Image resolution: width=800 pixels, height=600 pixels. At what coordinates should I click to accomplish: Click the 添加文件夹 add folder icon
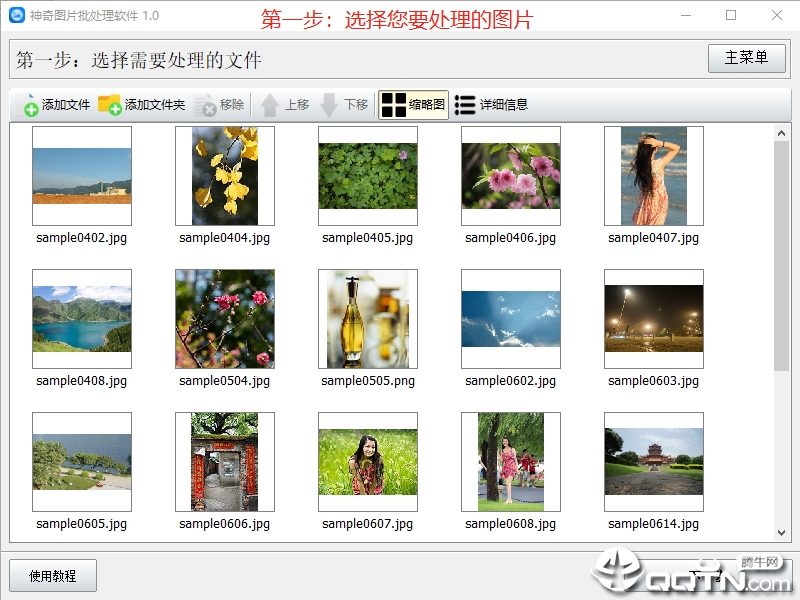point(109,105)
